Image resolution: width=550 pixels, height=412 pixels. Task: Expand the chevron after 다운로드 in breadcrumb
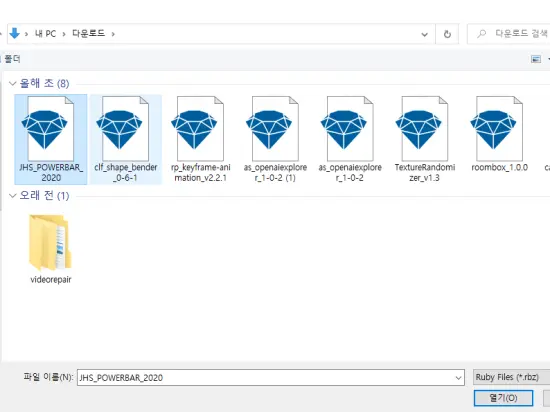[x=113, y=34]
